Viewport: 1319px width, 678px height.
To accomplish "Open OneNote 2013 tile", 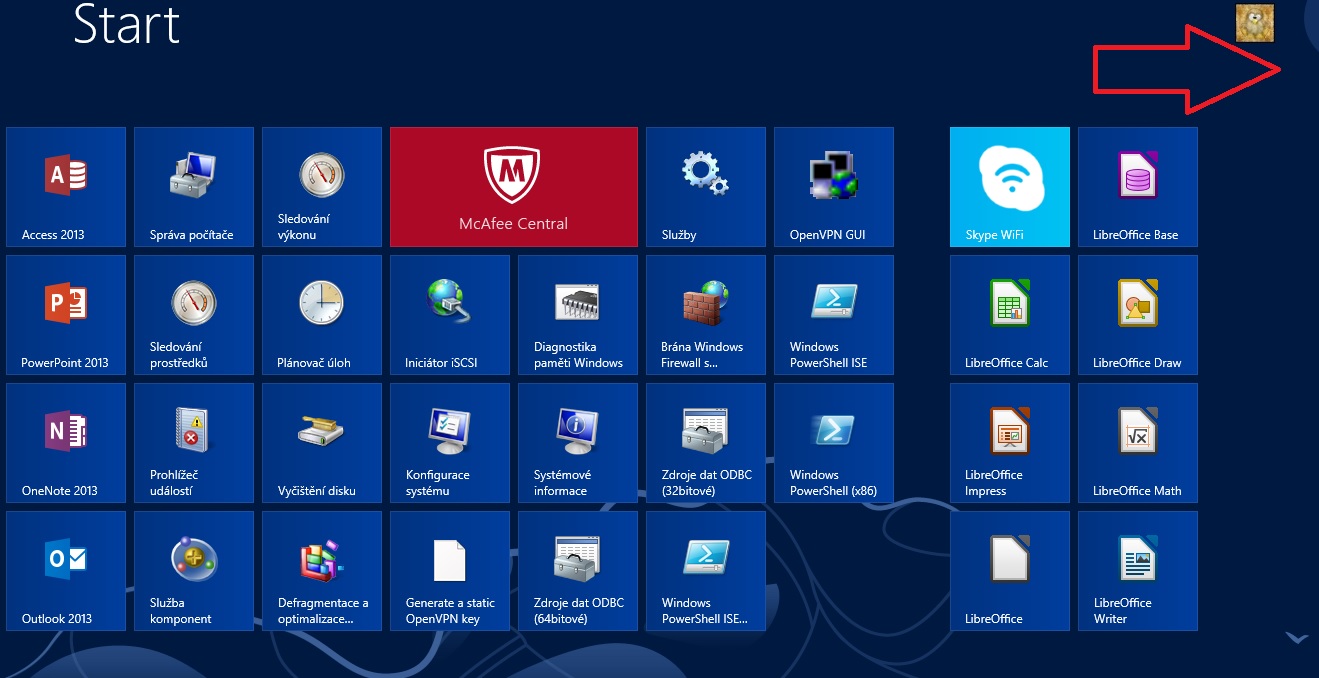I will 66,443.
